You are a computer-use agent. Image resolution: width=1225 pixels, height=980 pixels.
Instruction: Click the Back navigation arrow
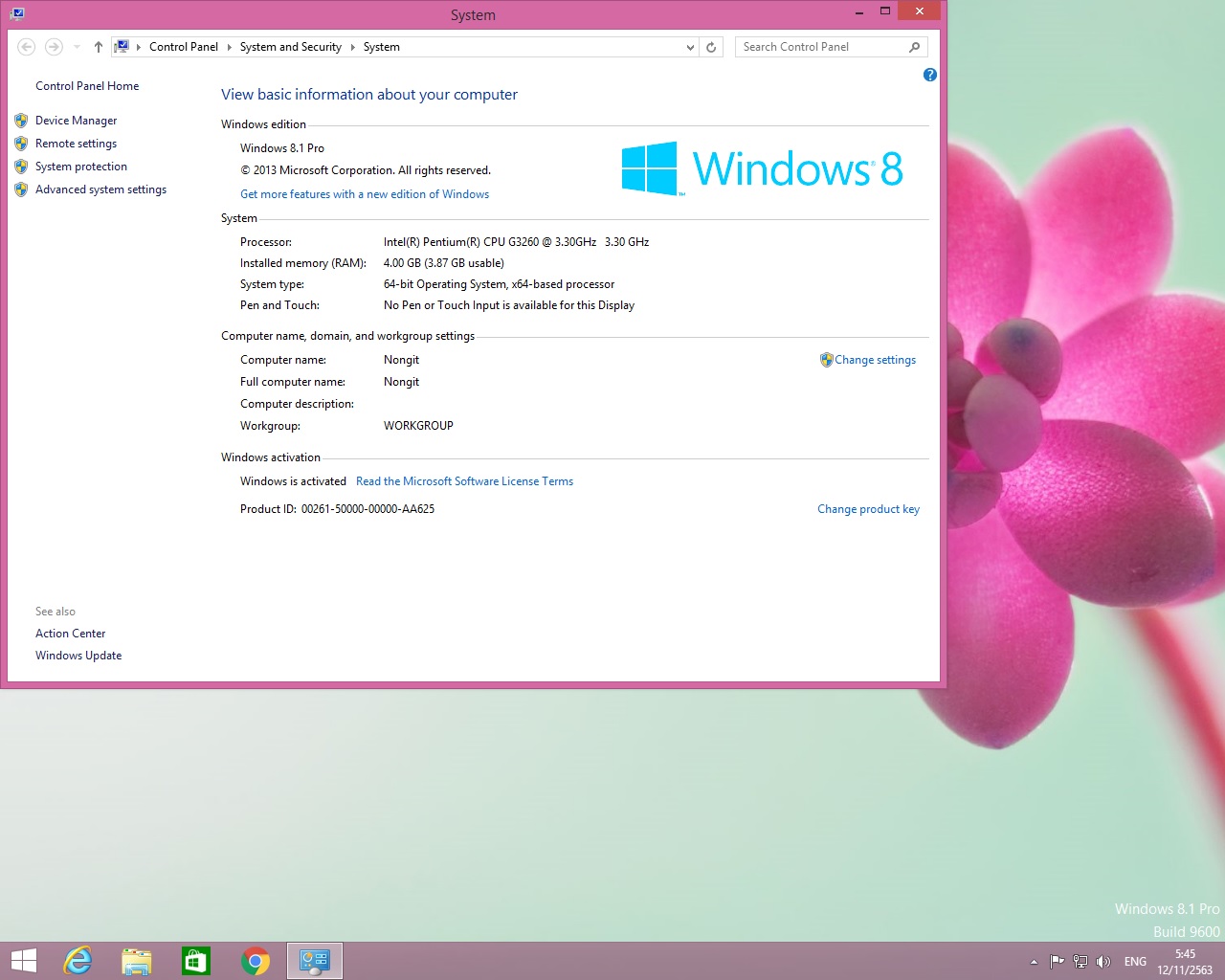27,47
